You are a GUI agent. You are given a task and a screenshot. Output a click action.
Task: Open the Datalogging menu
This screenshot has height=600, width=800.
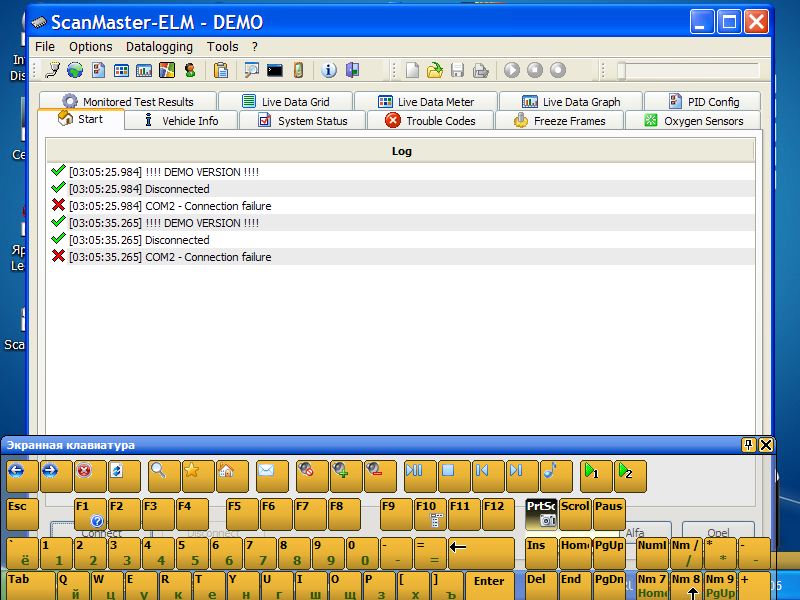point(159,46)
